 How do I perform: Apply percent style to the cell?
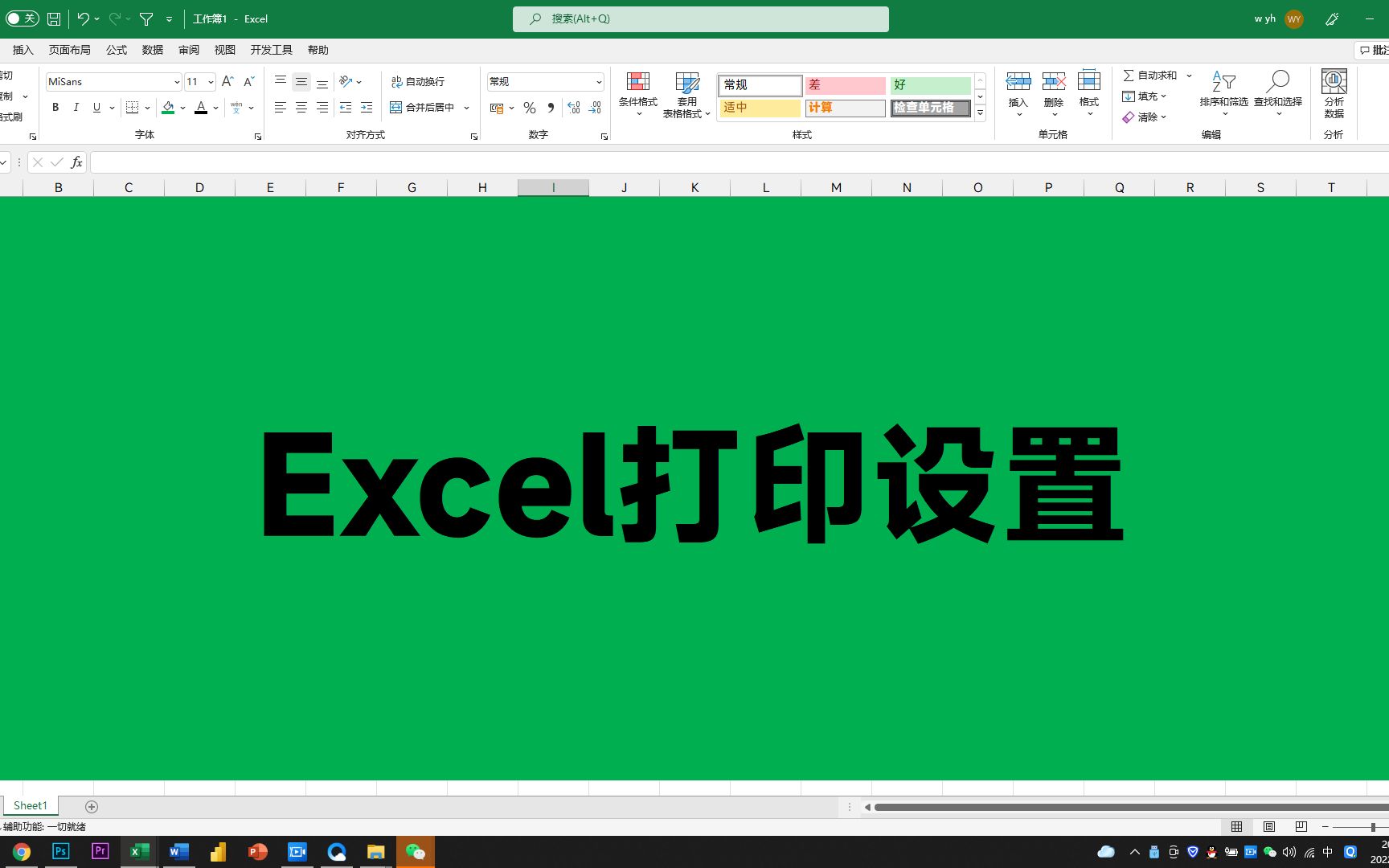tap(530, 107)
